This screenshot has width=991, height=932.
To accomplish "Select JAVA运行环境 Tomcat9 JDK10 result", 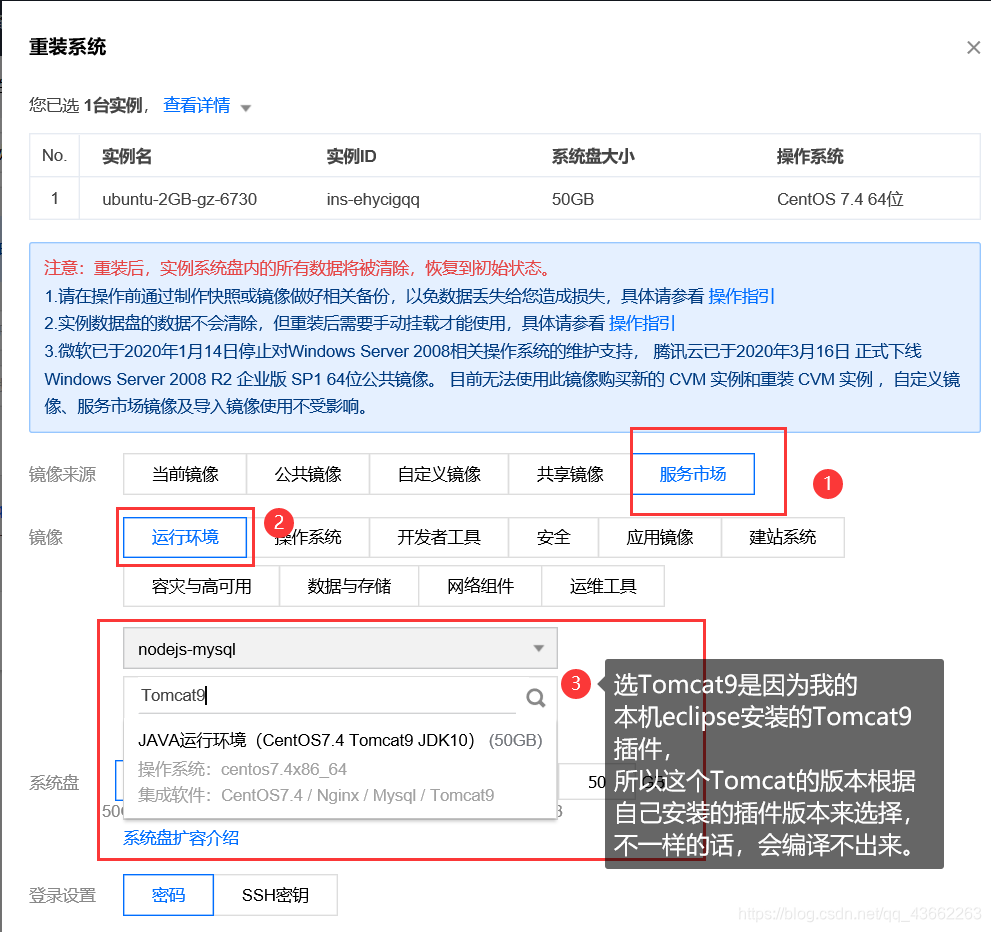I will 340,767.
